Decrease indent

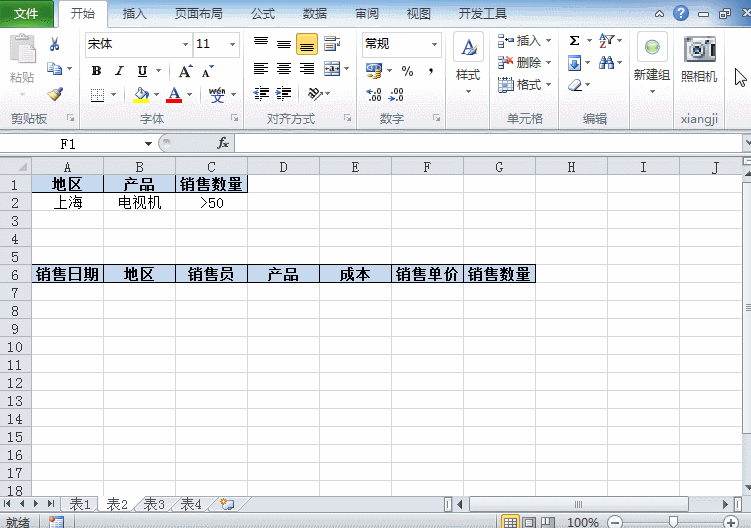pos(261,93)
